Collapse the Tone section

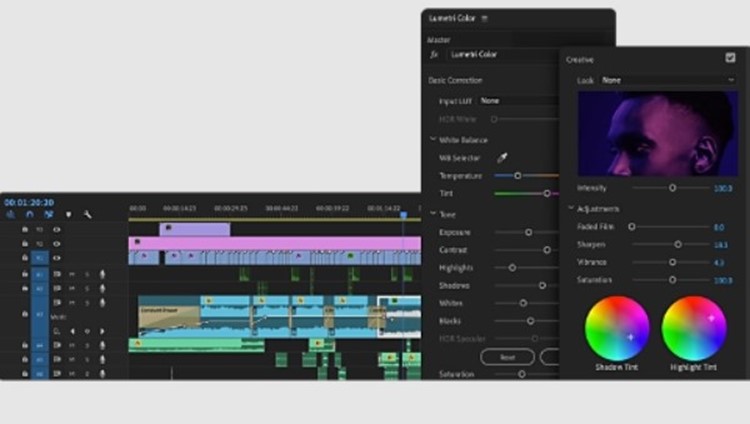tap(433, 214)
